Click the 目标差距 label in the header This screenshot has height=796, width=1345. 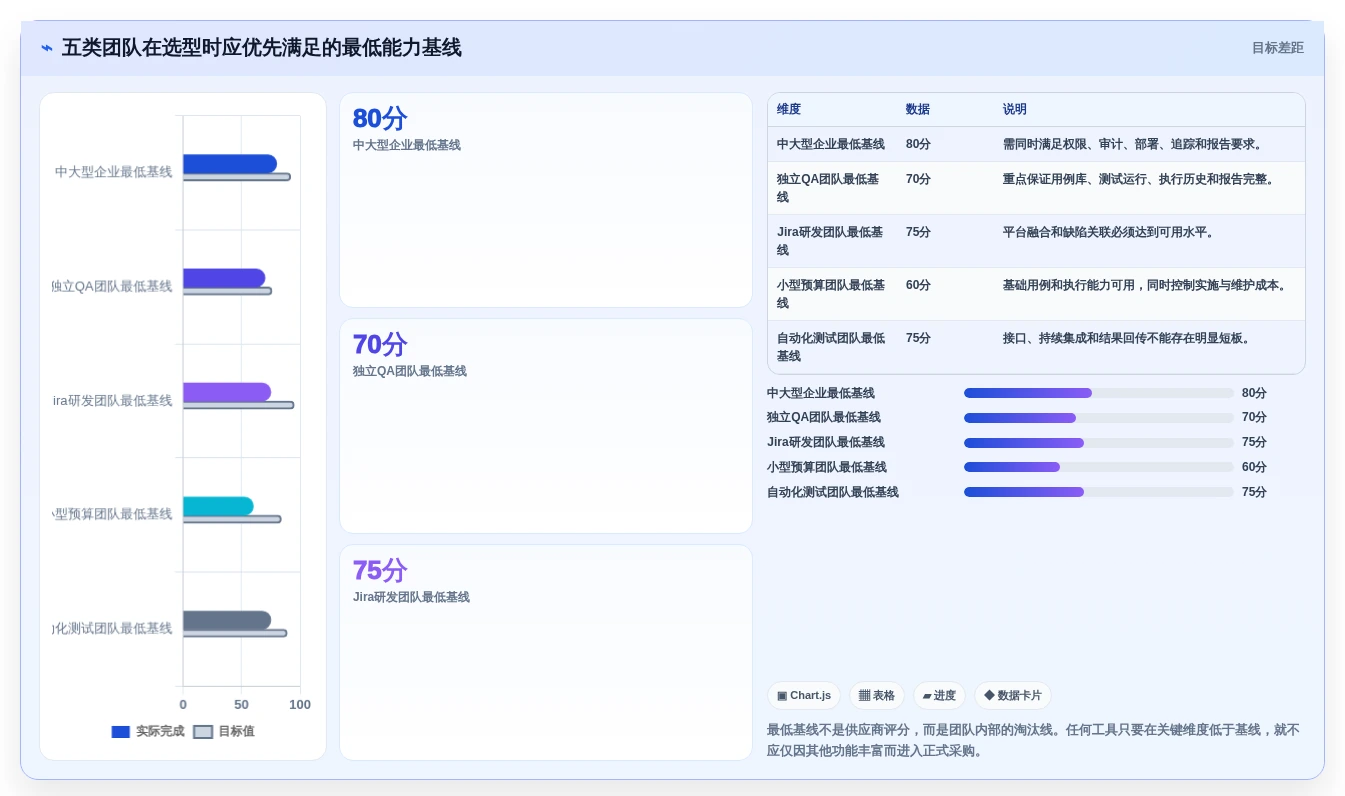[x=1277, y=48]
